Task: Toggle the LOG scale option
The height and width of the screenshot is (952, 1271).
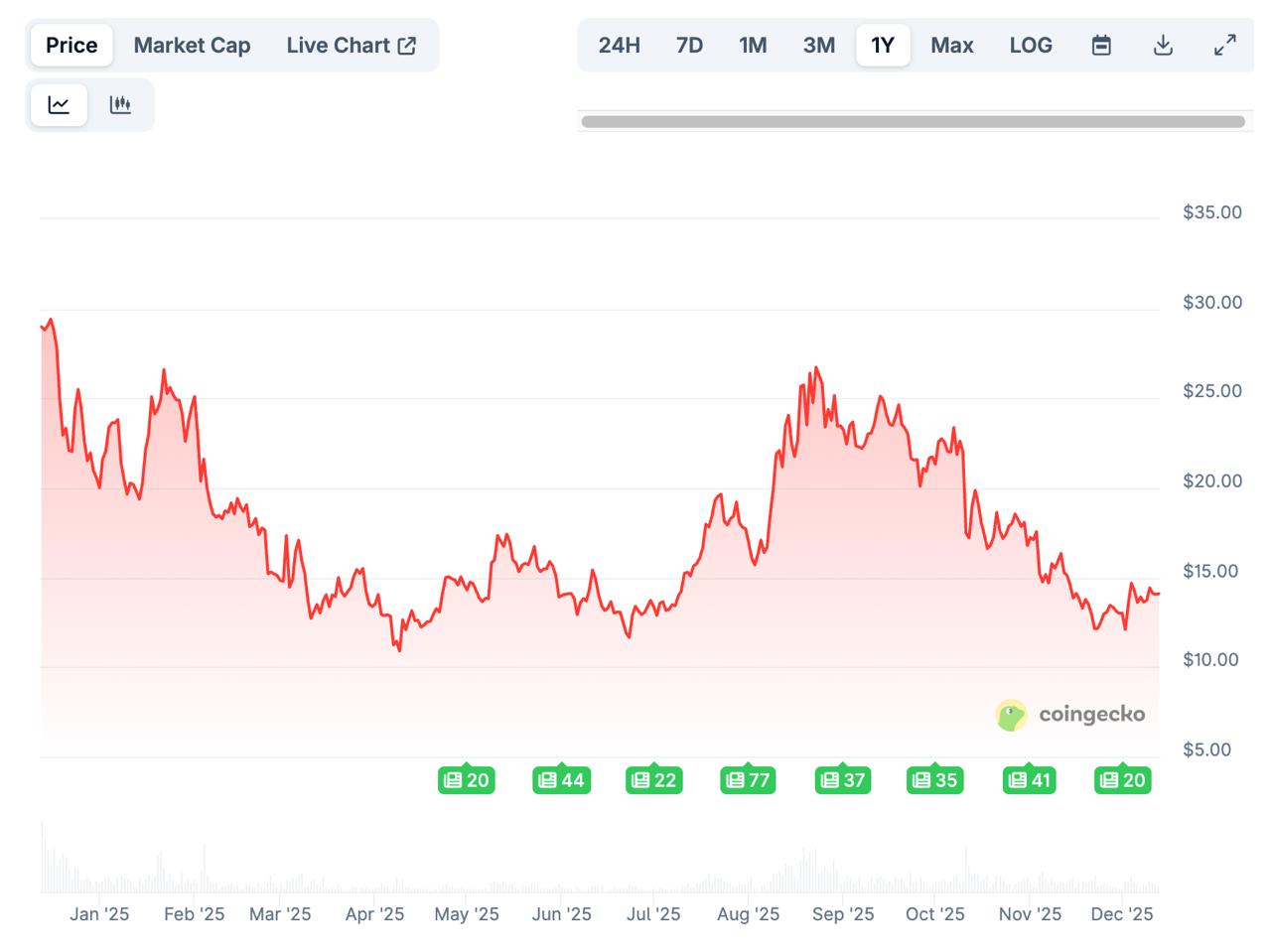Action: (1031, 45)
